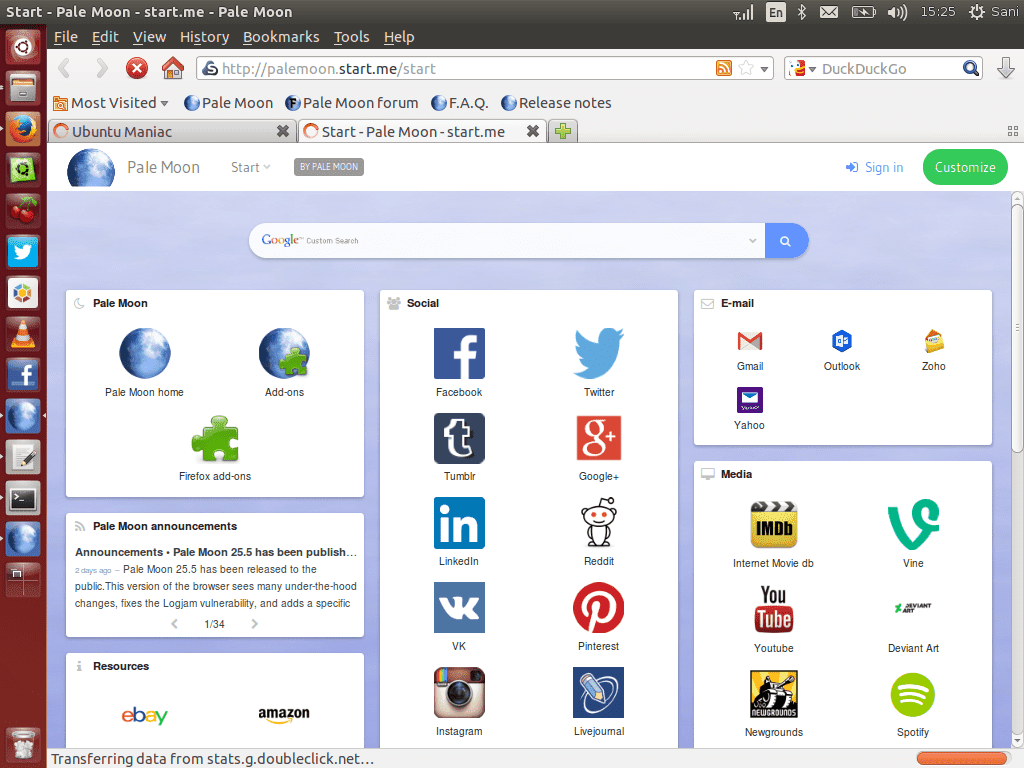Show next Pale Moon announcement
The height and width of the screenshot is (768, 1024).
click(255, 624)
